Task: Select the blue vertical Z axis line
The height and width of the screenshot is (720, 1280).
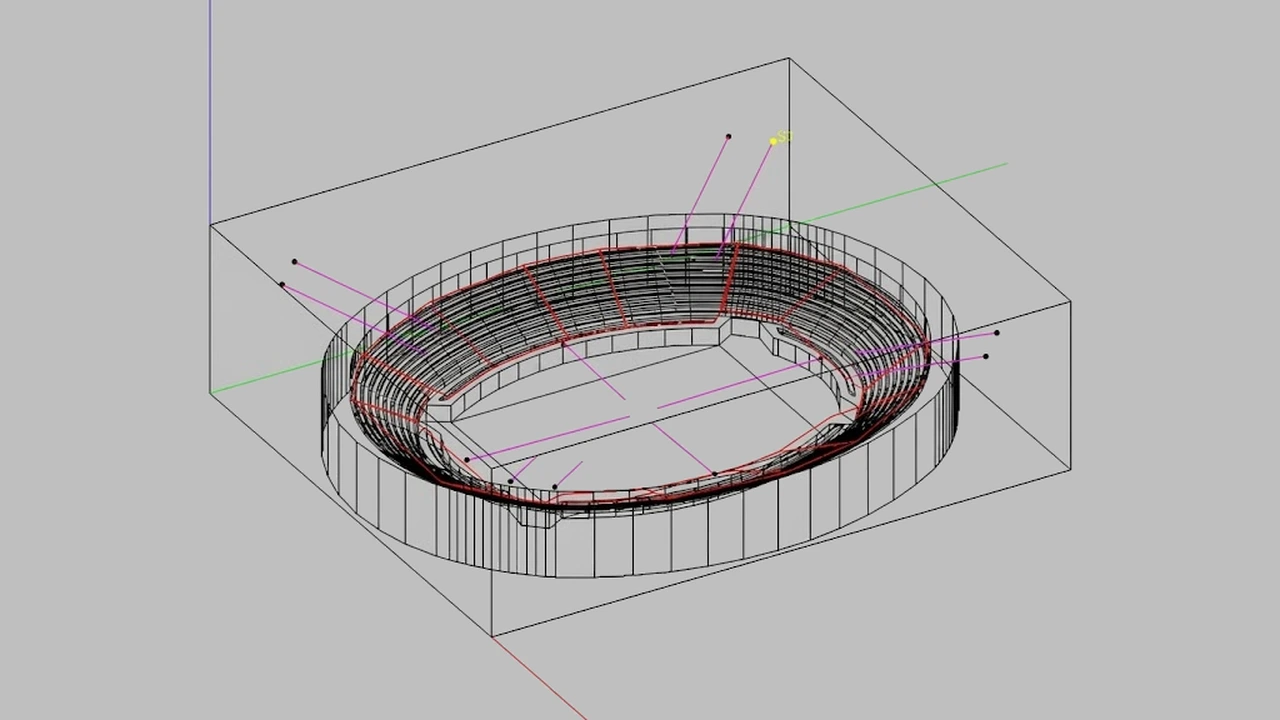Action: point(210,112)
